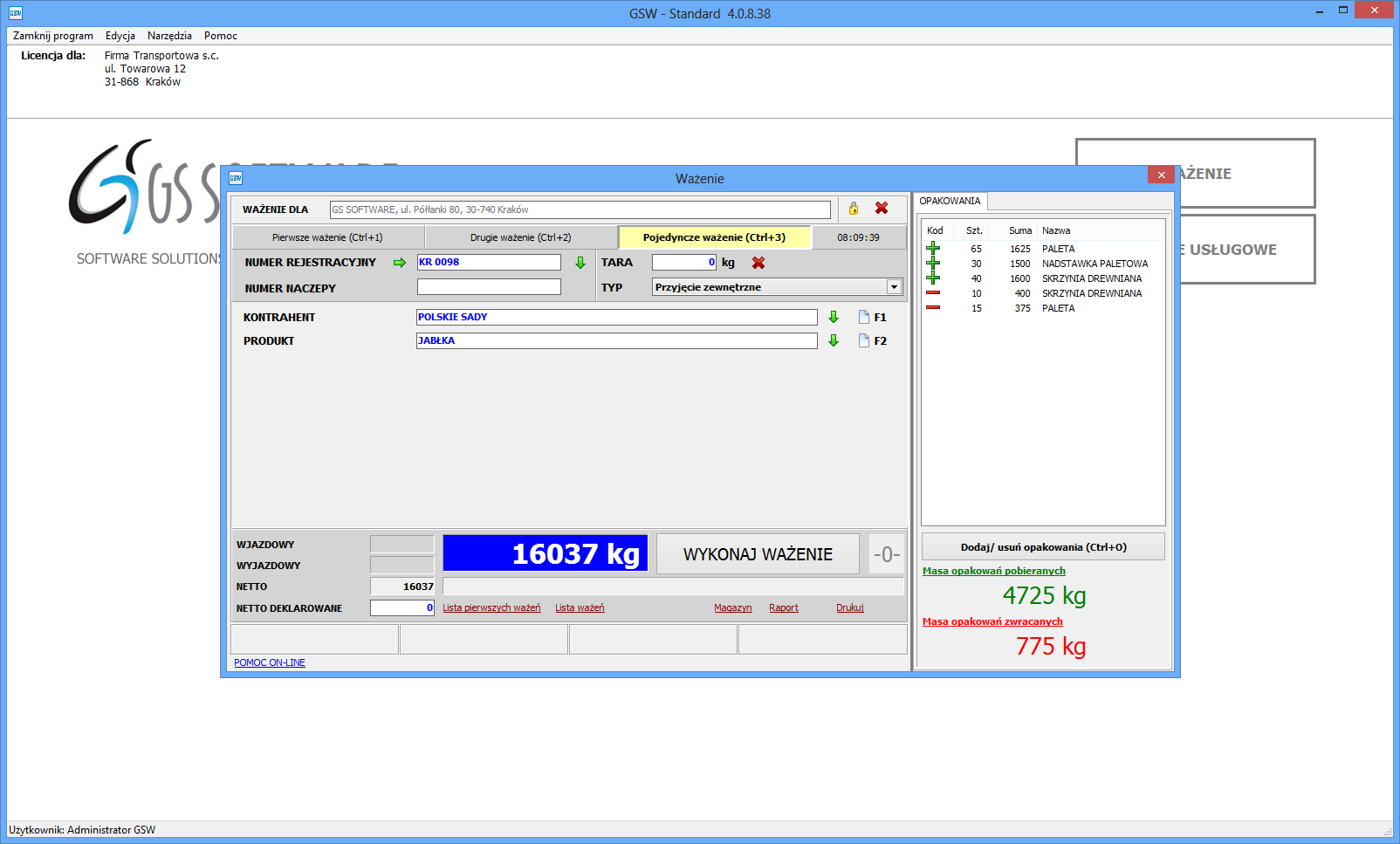Clear tare using red X beside kg
1400x844 pixels.
(x=758, y=263)
